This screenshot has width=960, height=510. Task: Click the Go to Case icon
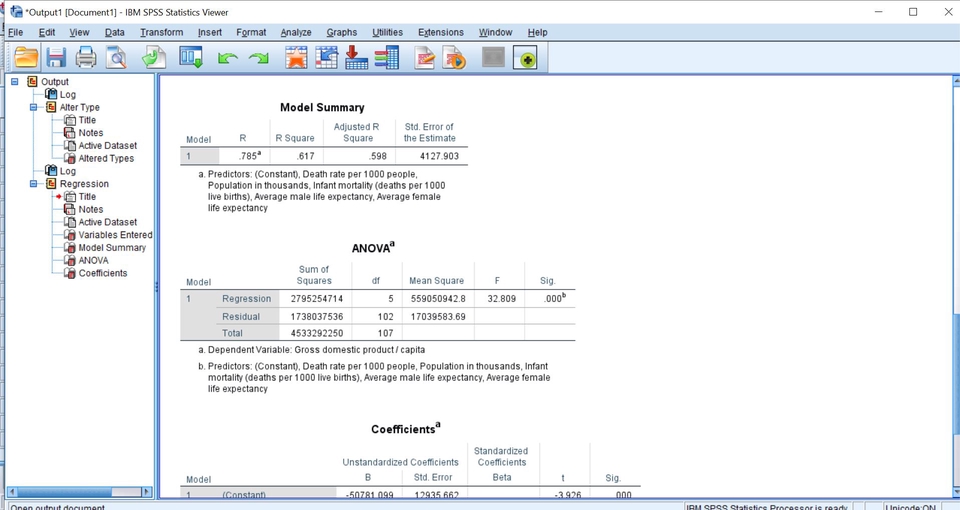(326, 58)
